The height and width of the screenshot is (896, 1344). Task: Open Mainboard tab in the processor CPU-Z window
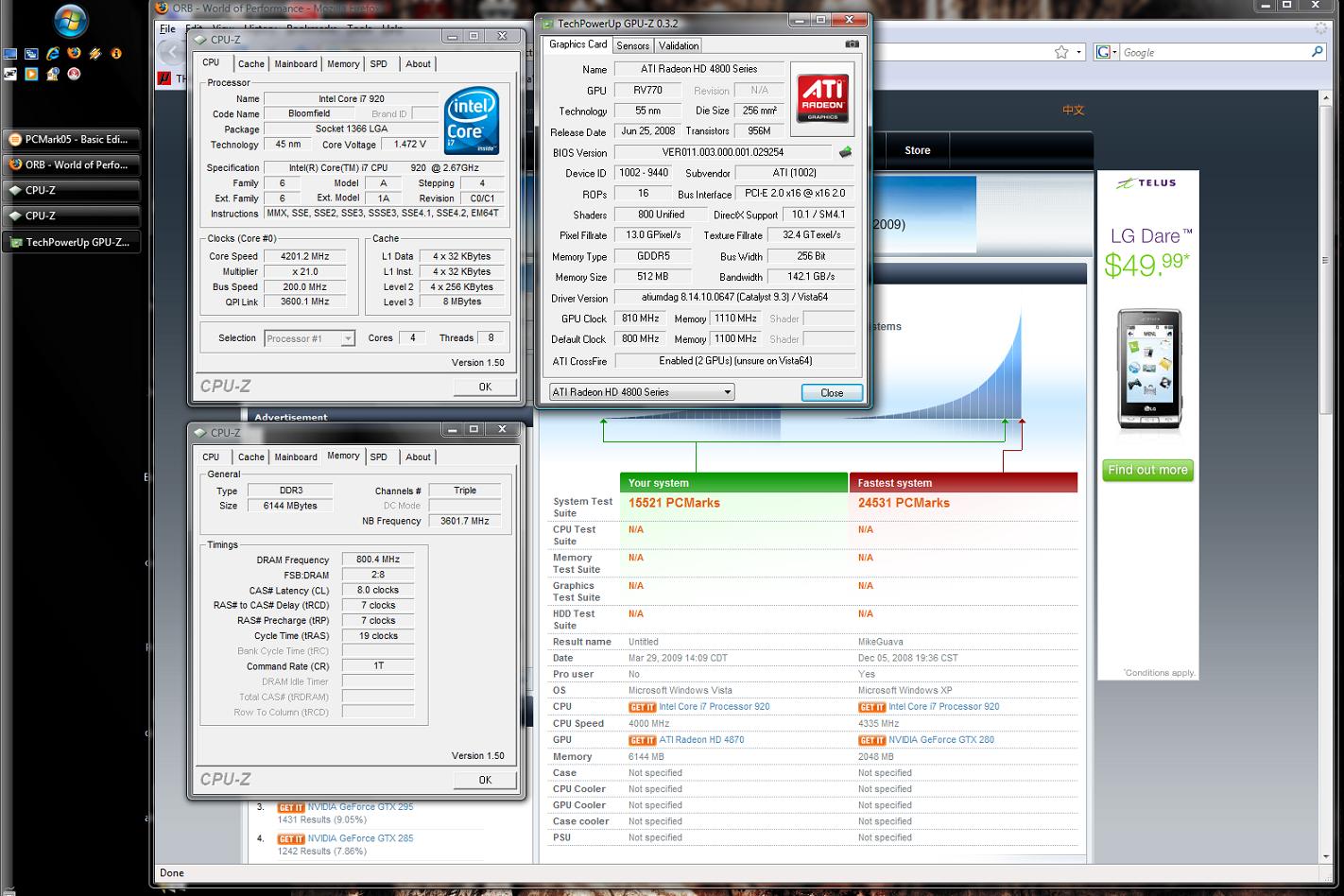[x=296, y=64]
